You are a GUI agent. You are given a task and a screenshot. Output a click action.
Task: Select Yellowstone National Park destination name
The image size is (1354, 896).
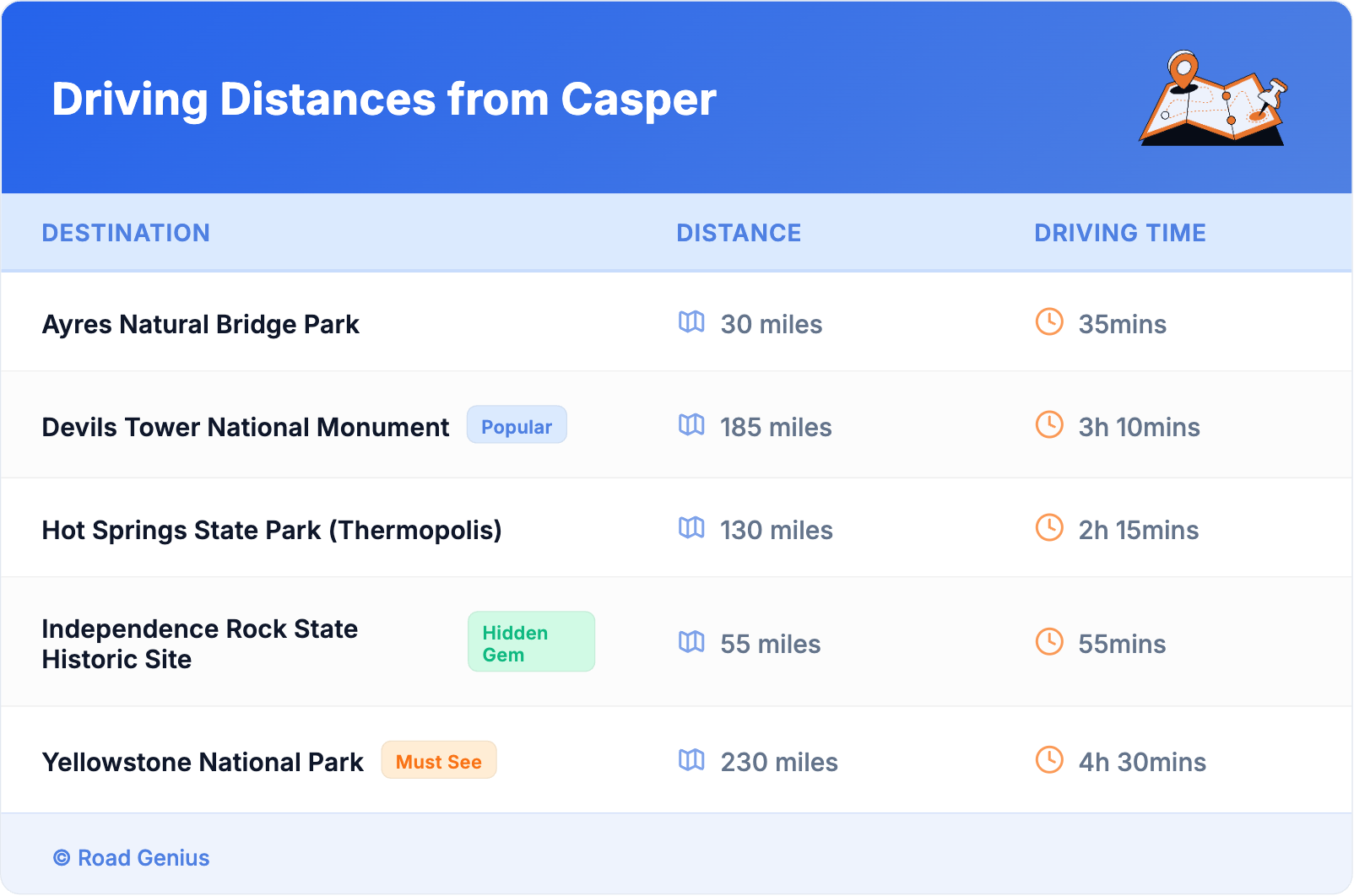coord(203,763)
